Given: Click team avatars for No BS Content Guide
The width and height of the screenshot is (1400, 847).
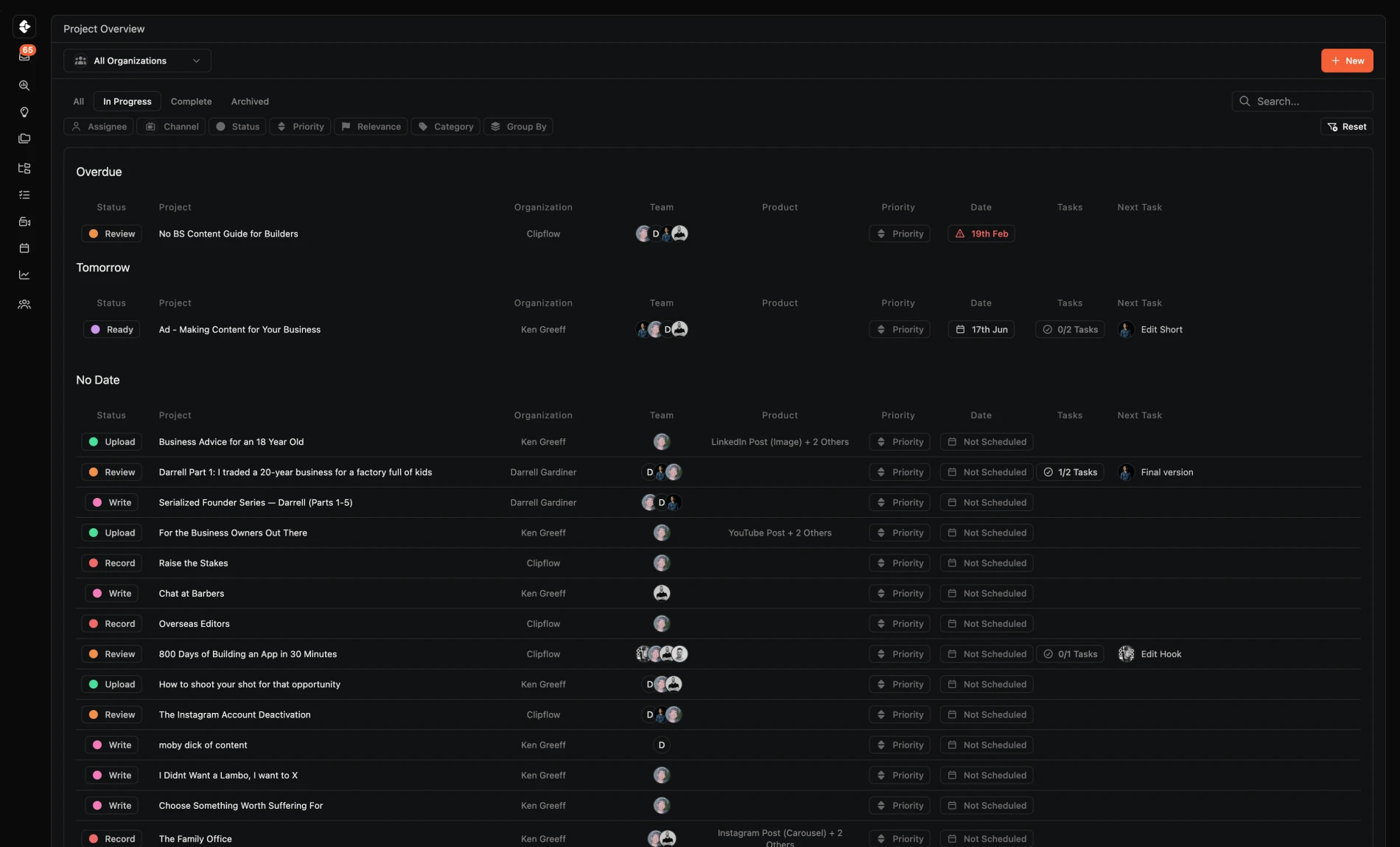Looking at the screenshot, I should tap(662, 233).
